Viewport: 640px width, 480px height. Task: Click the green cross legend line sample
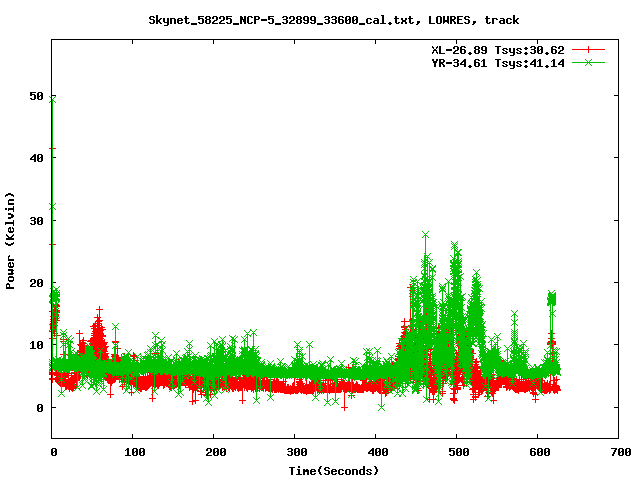pos(588,62)
